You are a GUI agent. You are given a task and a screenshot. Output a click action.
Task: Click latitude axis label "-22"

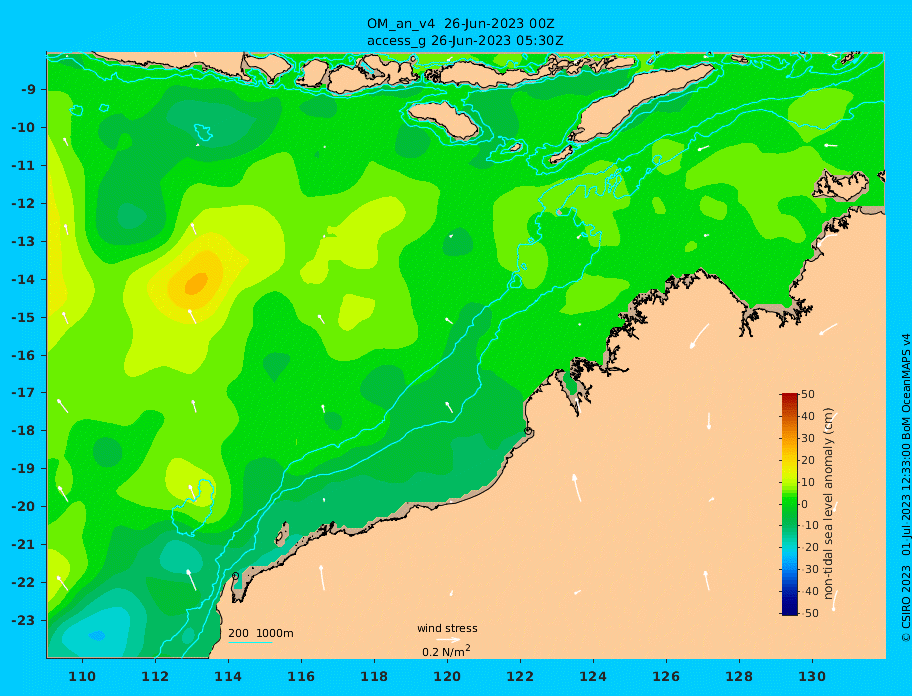coord(23,583)
